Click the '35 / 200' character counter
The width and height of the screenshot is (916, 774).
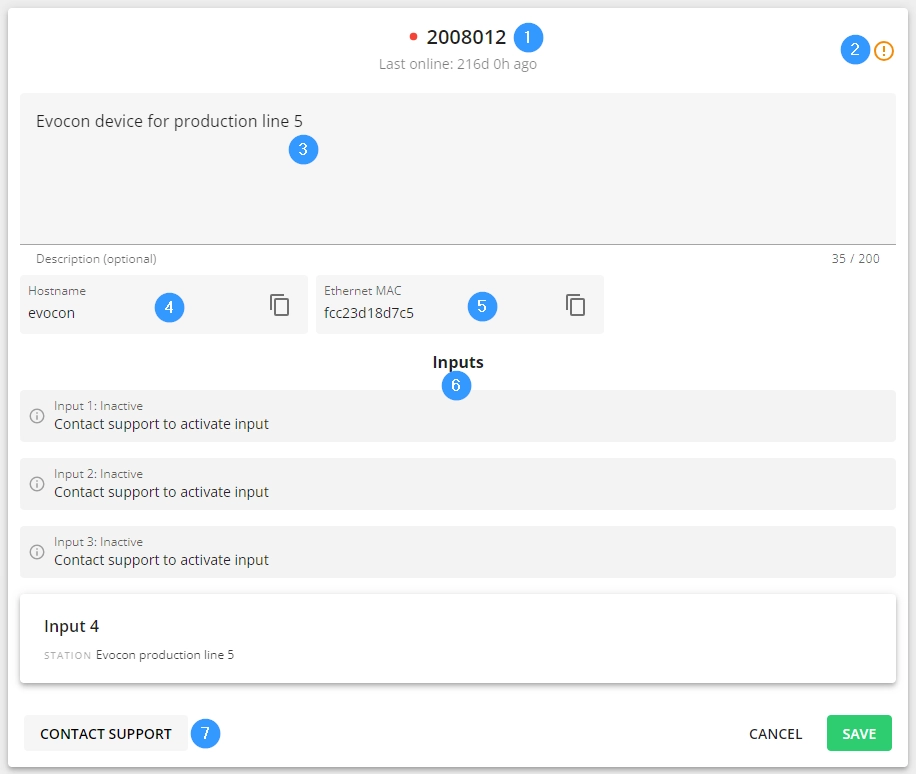(855, 259)
